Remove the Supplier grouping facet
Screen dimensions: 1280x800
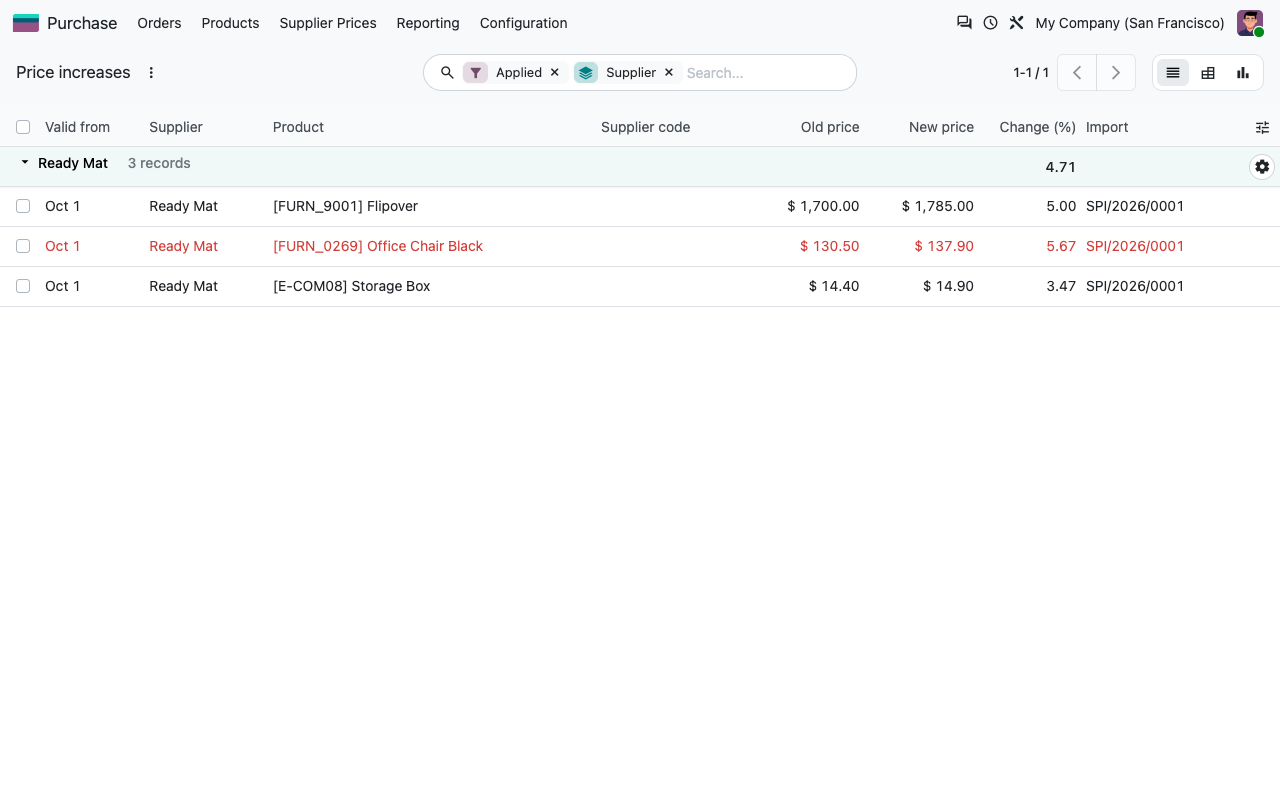669,72
